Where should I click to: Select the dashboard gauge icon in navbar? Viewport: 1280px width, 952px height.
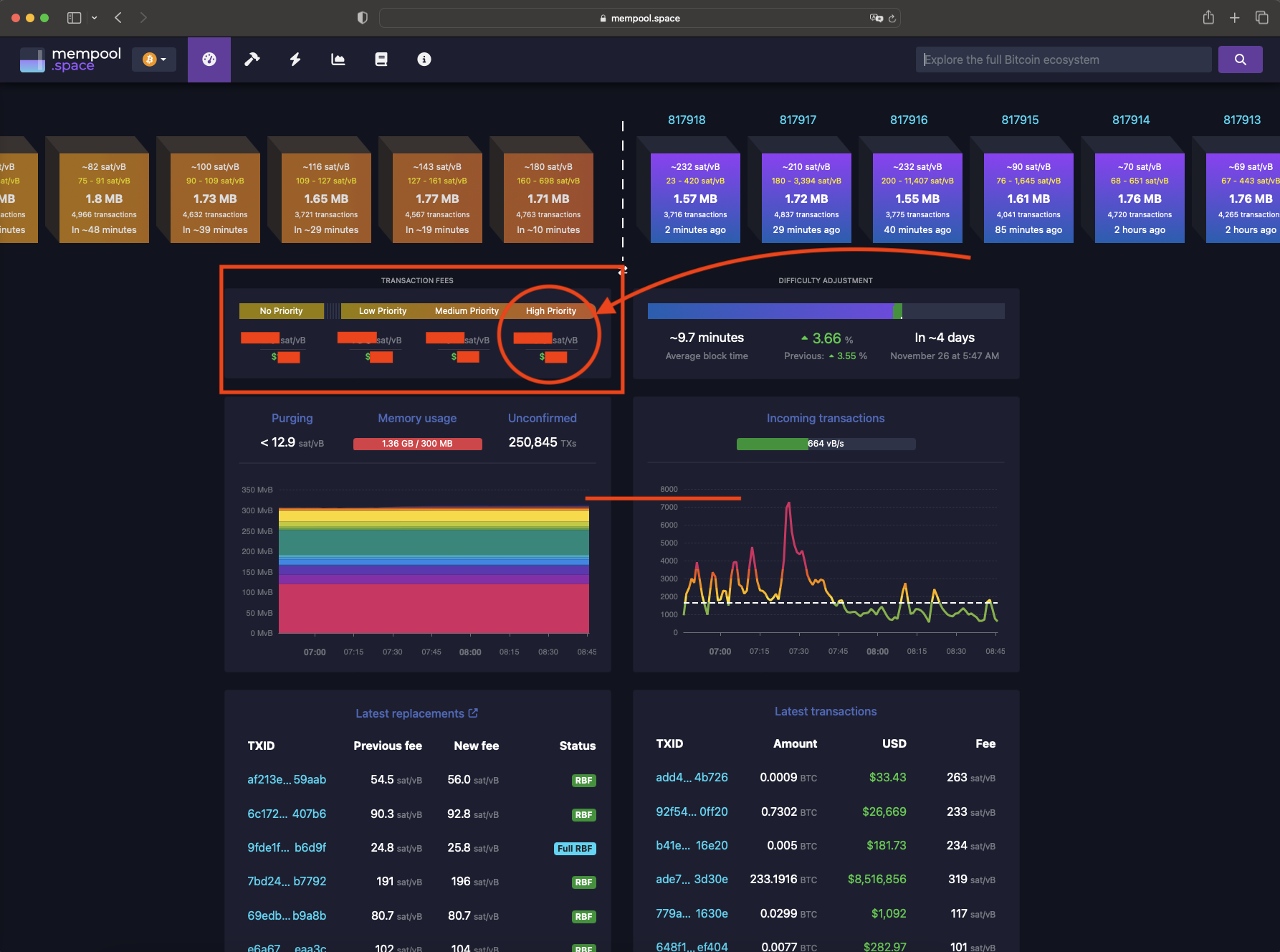click(x=209, y=59)
